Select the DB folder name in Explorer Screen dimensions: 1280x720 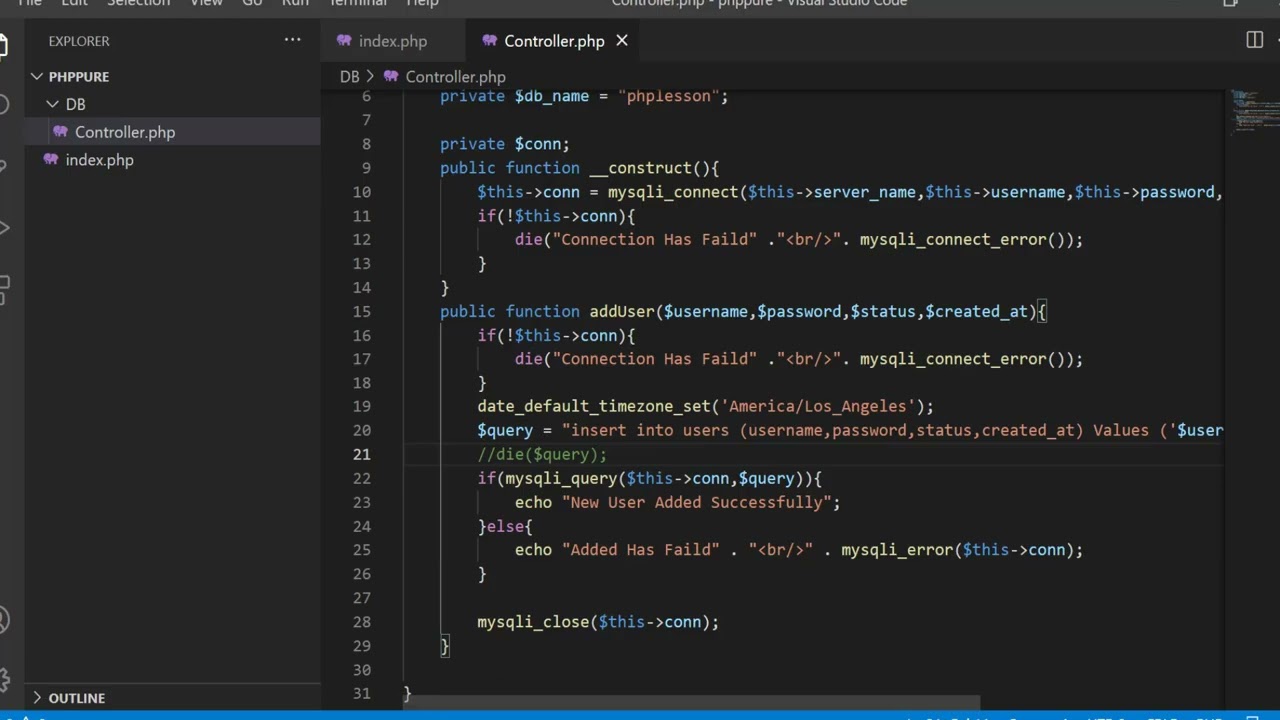click(x=76, y=104)
